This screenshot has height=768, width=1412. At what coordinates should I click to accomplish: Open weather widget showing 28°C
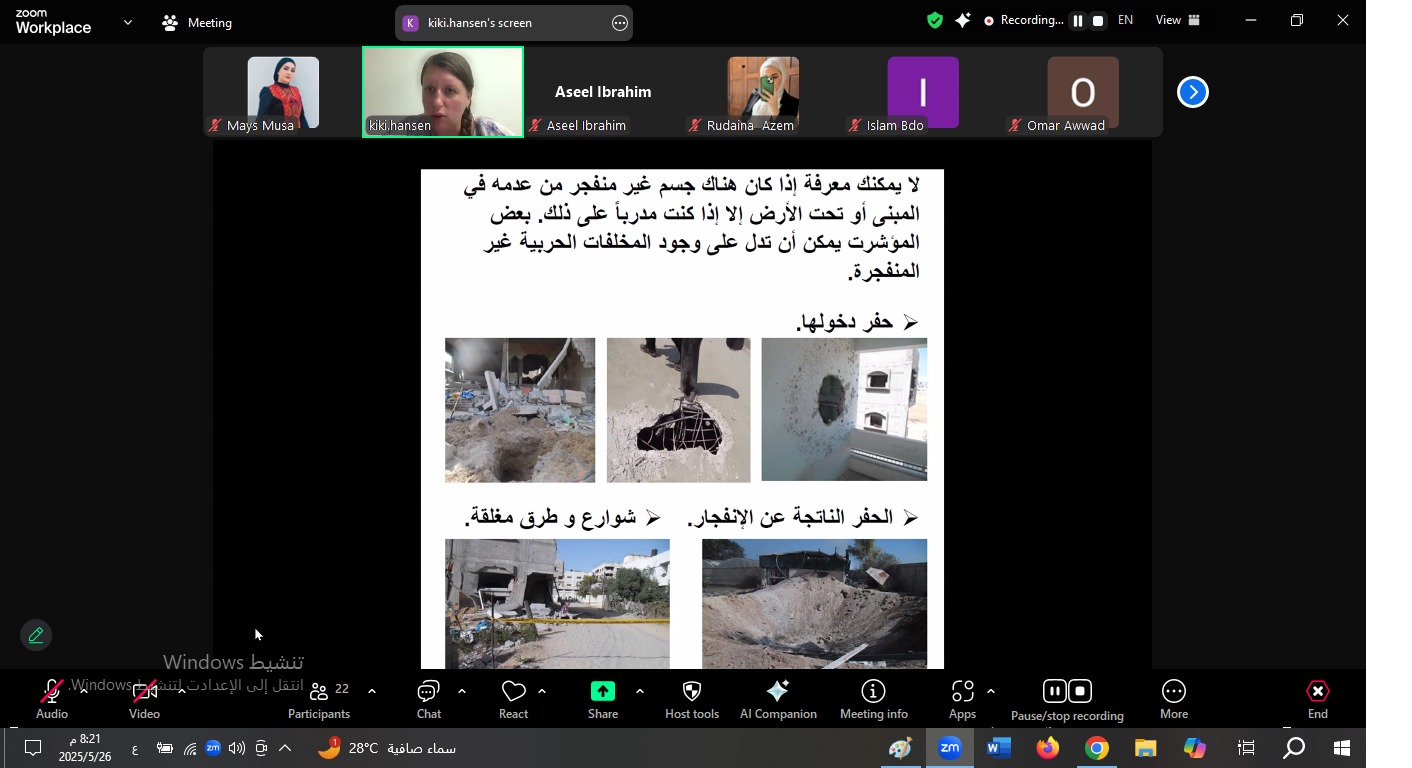[387, 748]
